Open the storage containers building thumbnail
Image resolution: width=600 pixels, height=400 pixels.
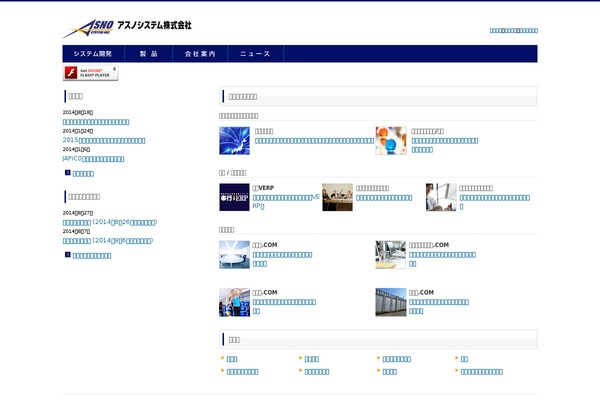tap(391, 302)
